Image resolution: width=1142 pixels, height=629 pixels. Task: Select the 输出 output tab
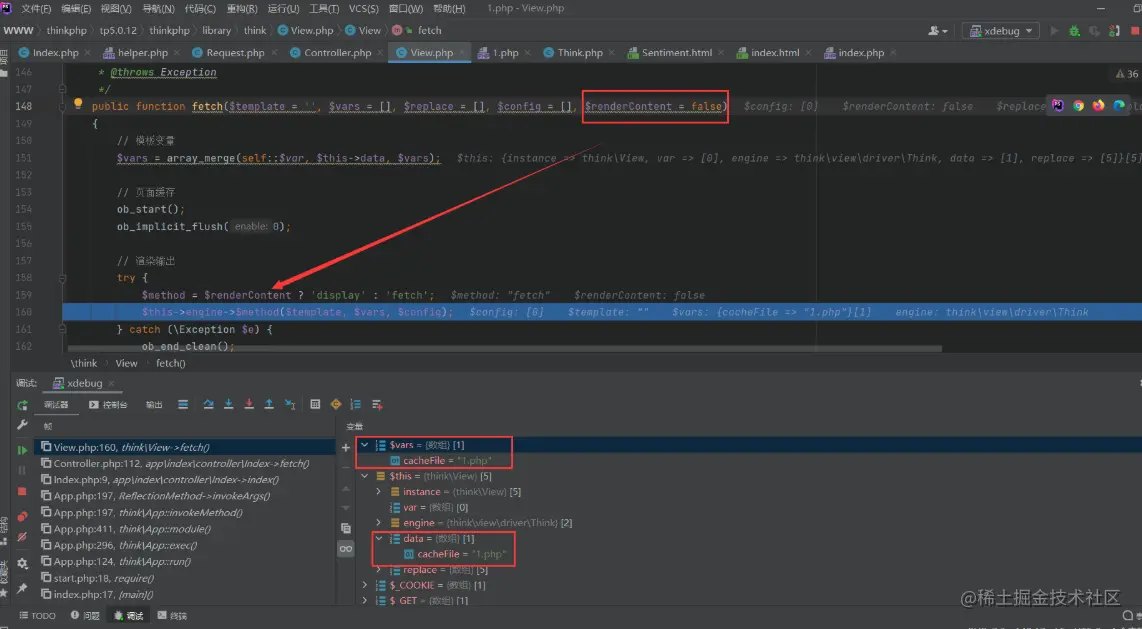[x=154, y=405]
